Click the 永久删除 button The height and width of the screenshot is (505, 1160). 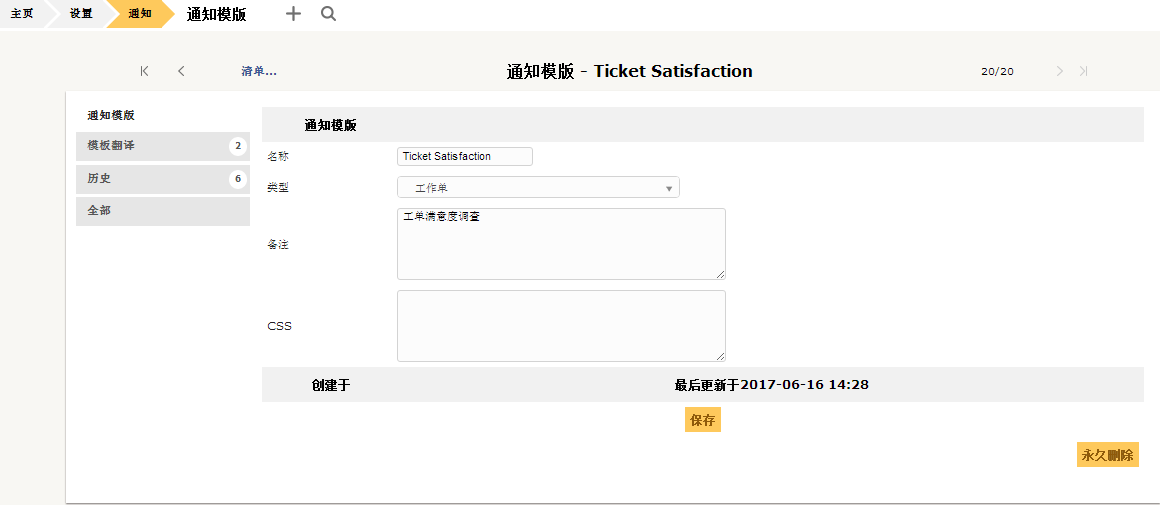1107,455
